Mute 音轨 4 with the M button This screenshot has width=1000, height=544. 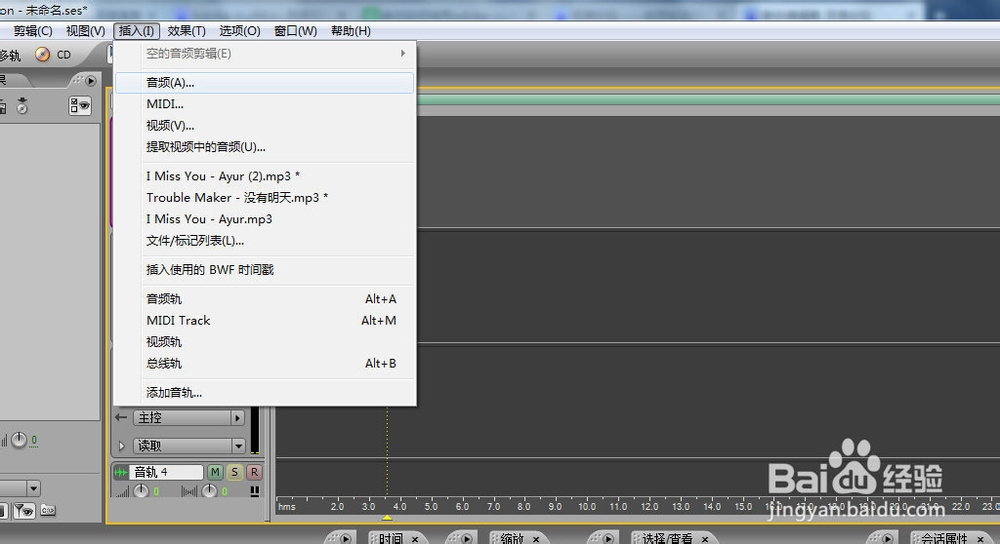coord(216,473)
